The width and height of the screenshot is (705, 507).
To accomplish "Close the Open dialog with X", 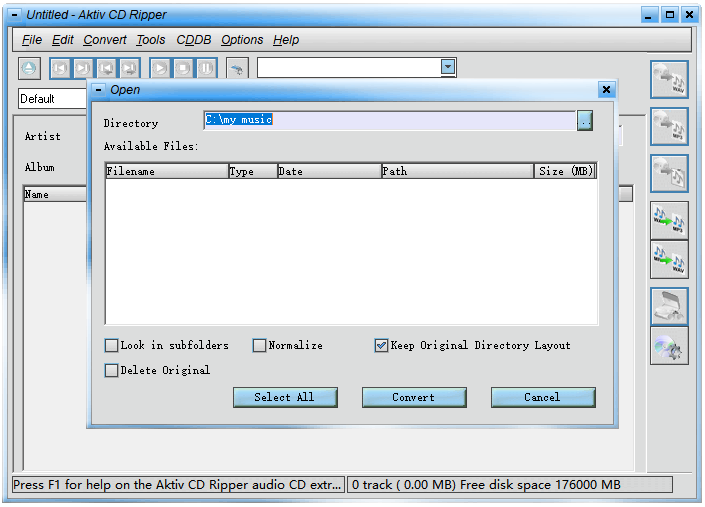I will click(x=606, y=90).
